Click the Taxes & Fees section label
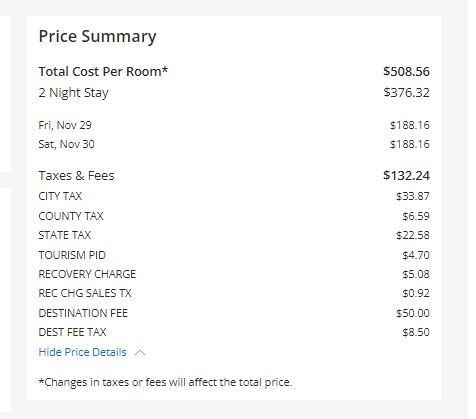 (x=76, y=176)
